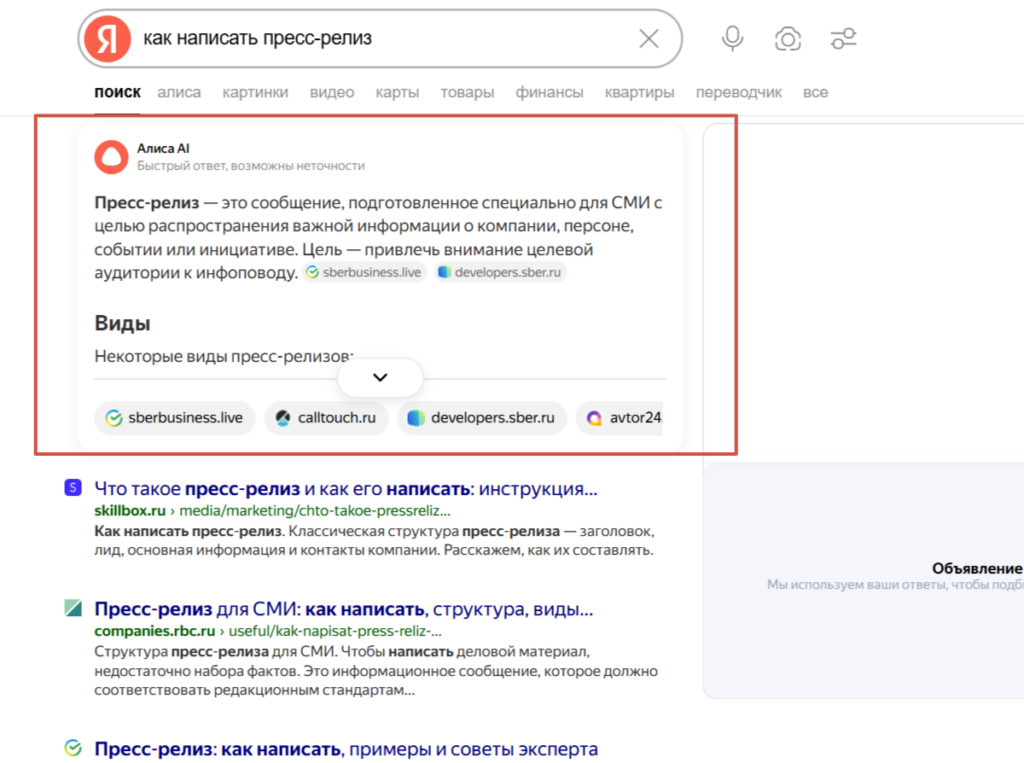Clear the search query with X icon
Image resolution: width=1024 pixels, height=763 pixels.
[x=649, y=39]
